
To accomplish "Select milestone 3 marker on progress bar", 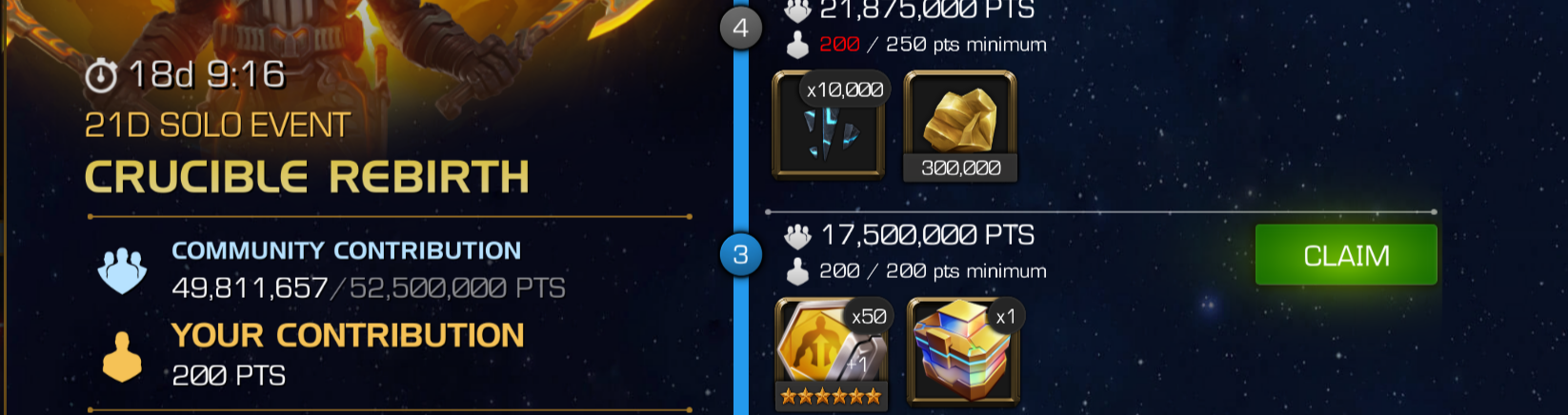I will tap(740, 255).
